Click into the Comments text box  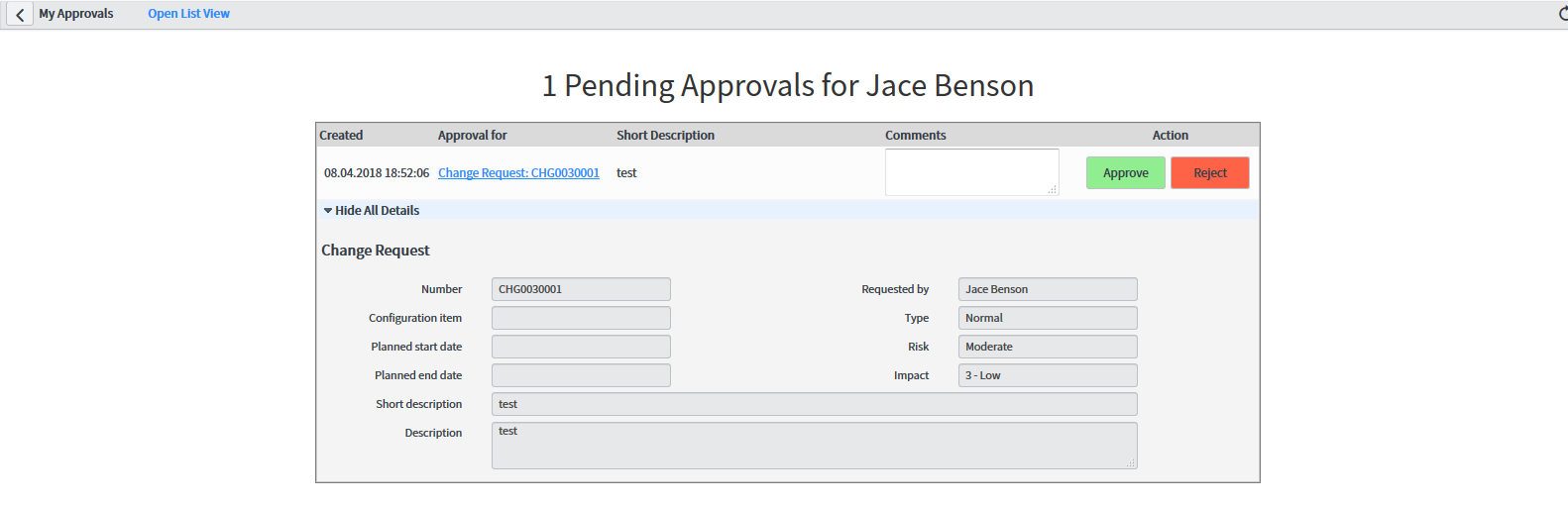point(970,172)
